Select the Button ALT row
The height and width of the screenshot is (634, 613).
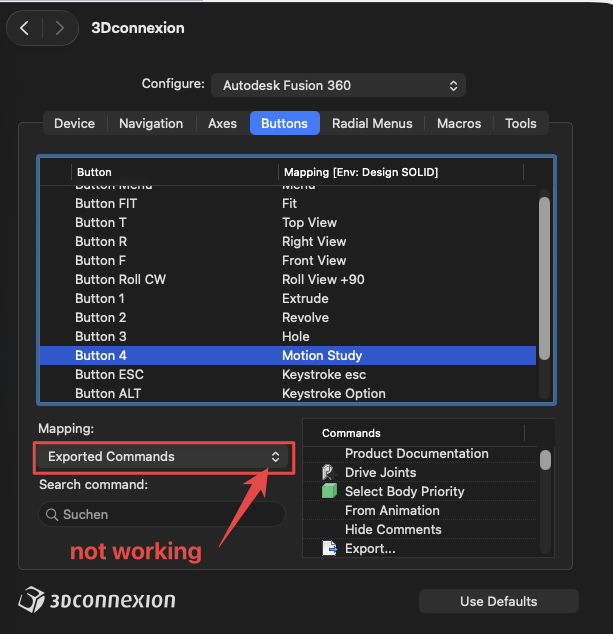pyautogui.click(x=288, y=393)
